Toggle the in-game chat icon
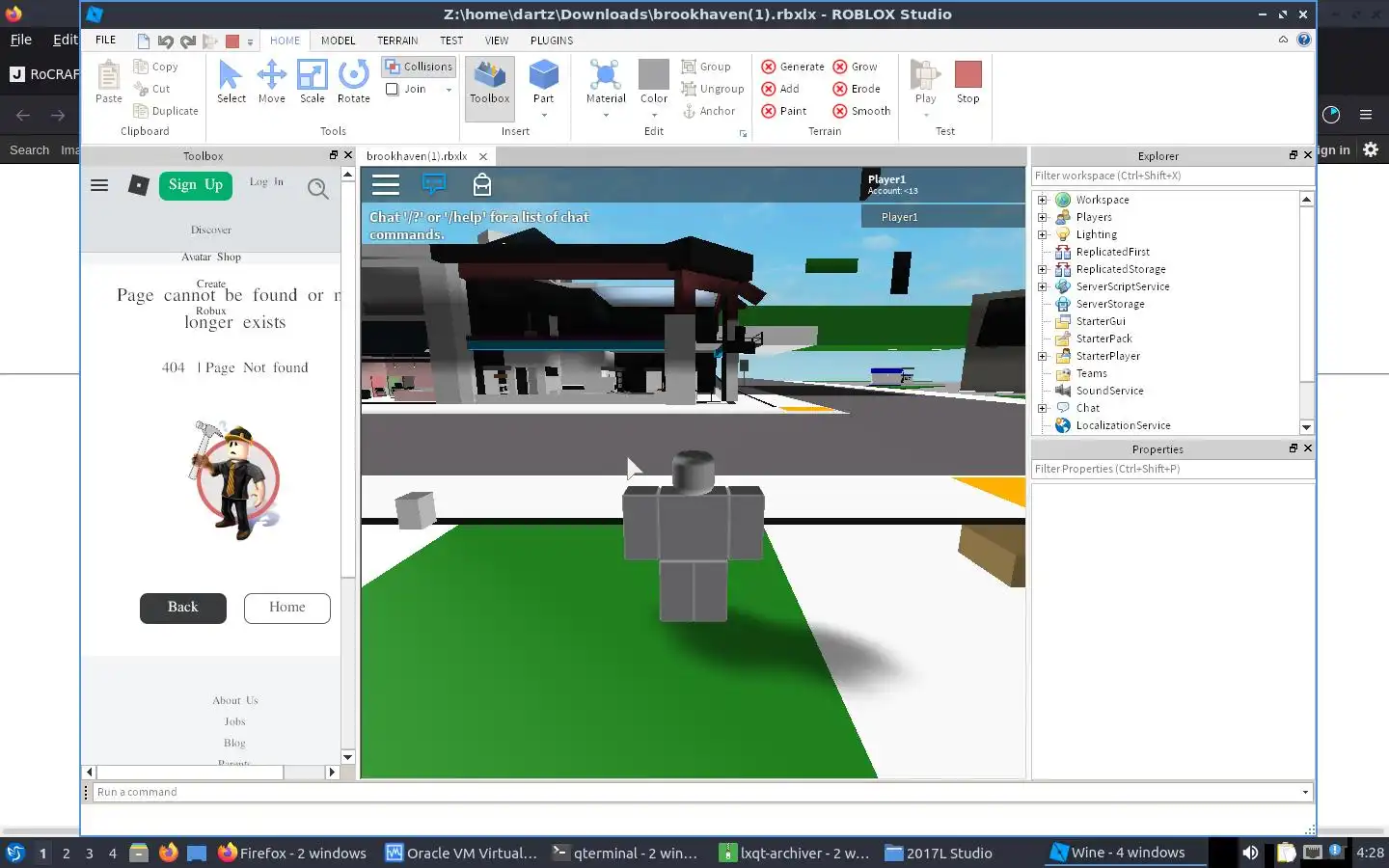 [x=434, y=184]
